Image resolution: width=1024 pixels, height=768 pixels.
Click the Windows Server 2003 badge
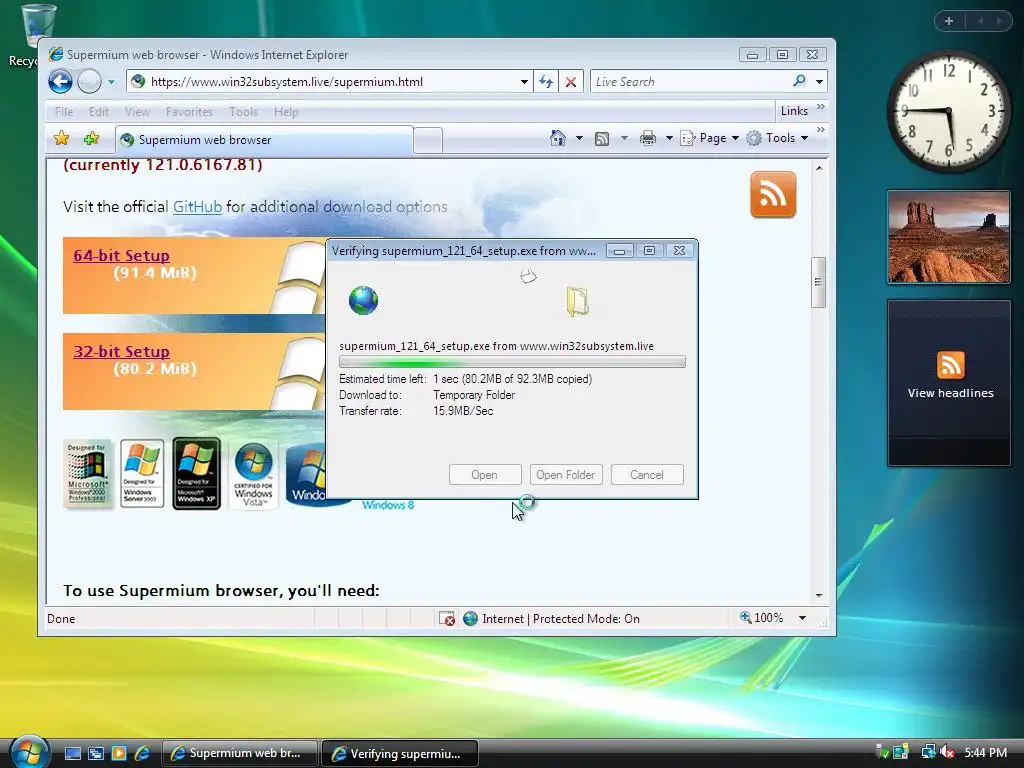click(142, 474)
